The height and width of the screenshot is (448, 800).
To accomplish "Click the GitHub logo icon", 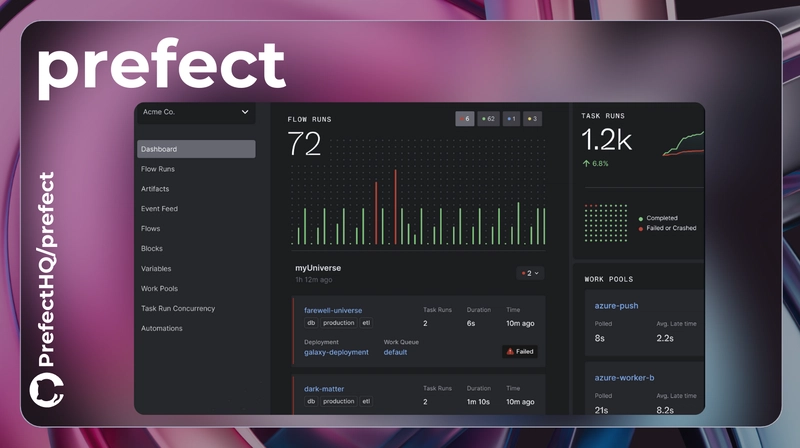I will pyautogui.click(x=46, y=390).
